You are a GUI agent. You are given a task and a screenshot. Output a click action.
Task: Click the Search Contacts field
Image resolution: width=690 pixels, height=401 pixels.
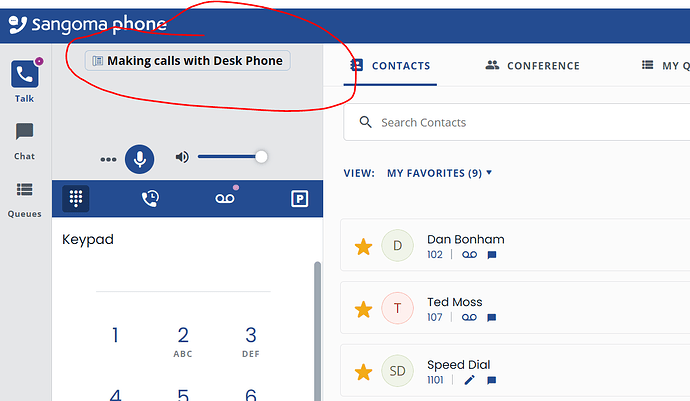tap(520, 123)
